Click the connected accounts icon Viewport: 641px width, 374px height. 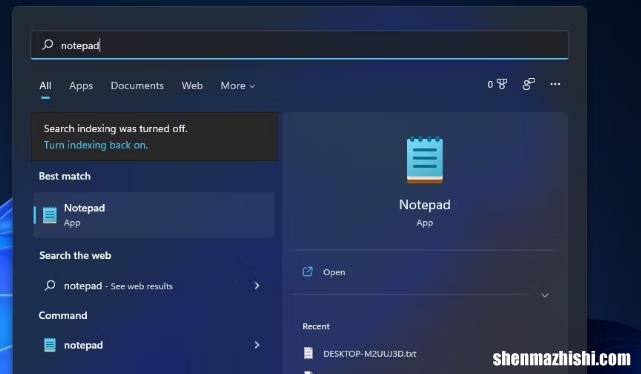point(528,84)
